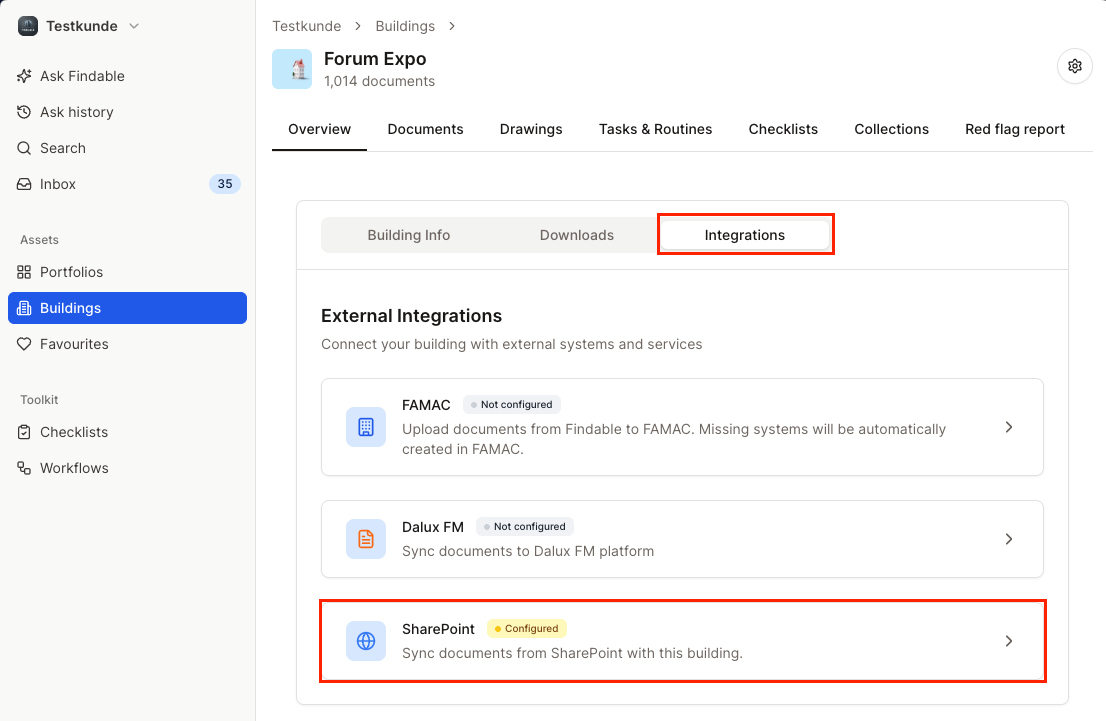Open Ask history from the sidebar

pyautogui.click(x=22, y=112)
